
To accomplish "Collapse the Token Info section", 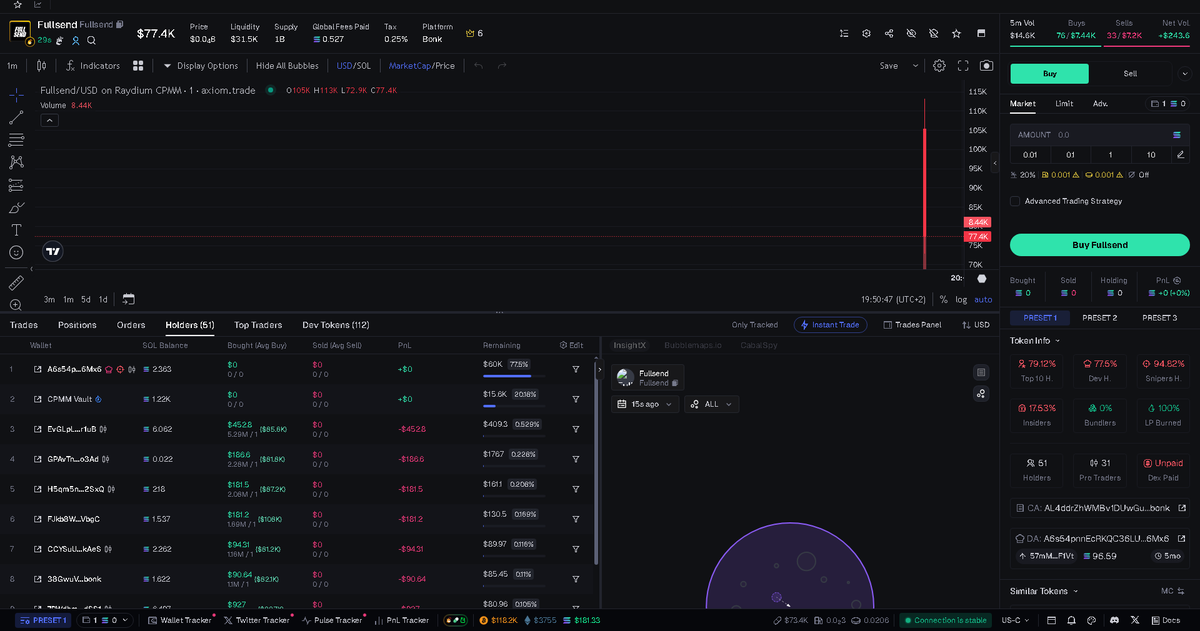I will point(1036,341).
